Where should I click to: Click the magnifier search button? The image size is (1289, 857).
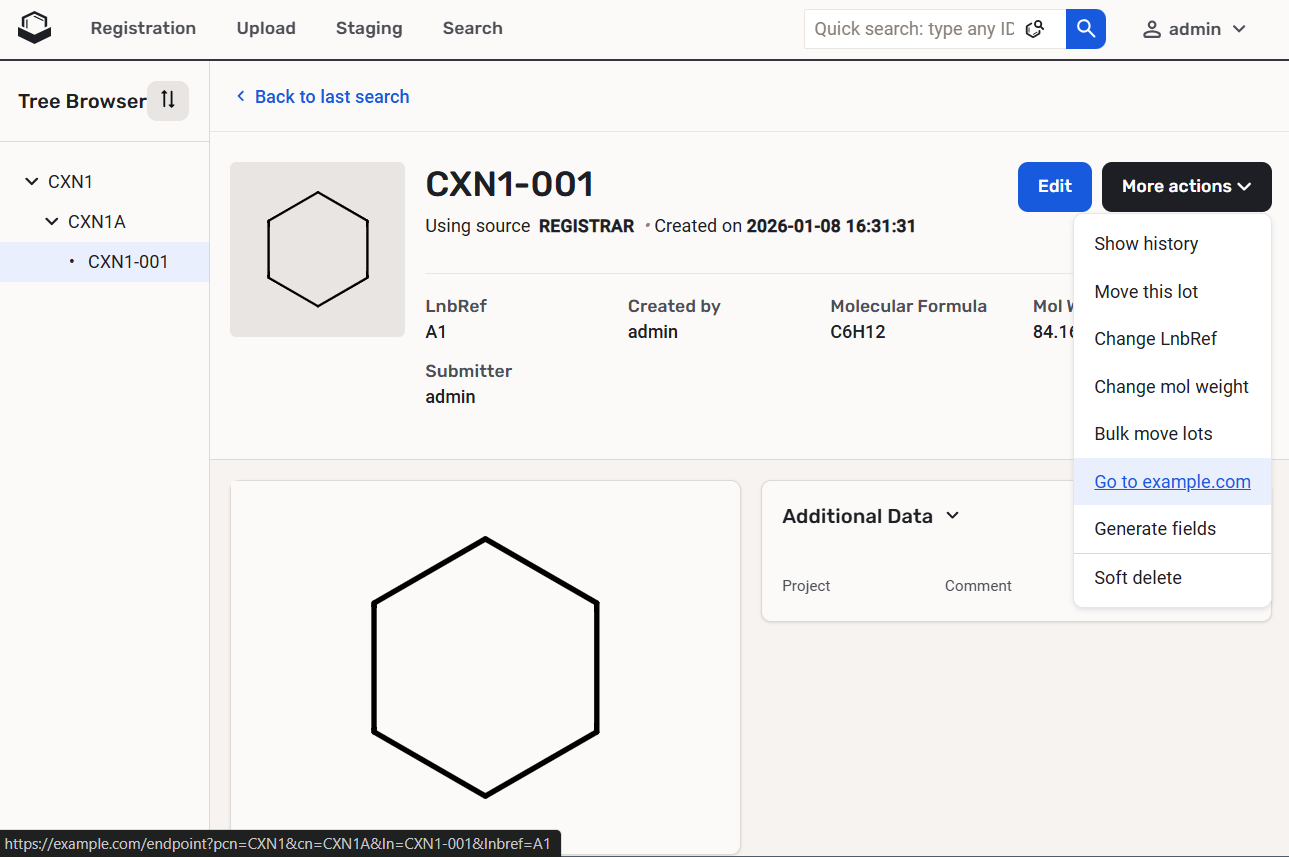pos(1085,29)
